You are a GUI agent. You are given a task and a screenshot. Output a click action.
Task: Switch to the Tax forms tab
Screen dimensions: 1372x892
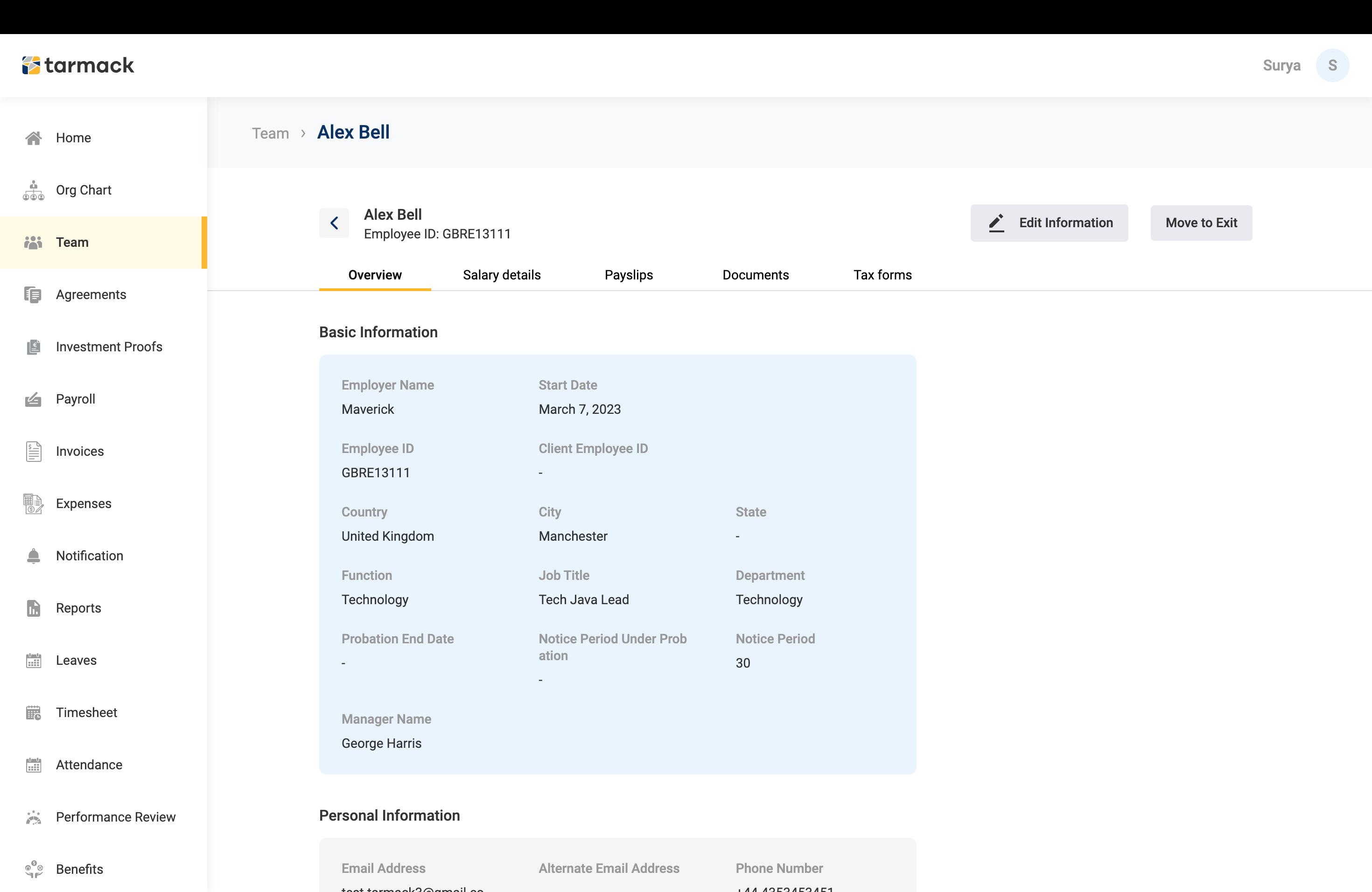click(882, 275)
